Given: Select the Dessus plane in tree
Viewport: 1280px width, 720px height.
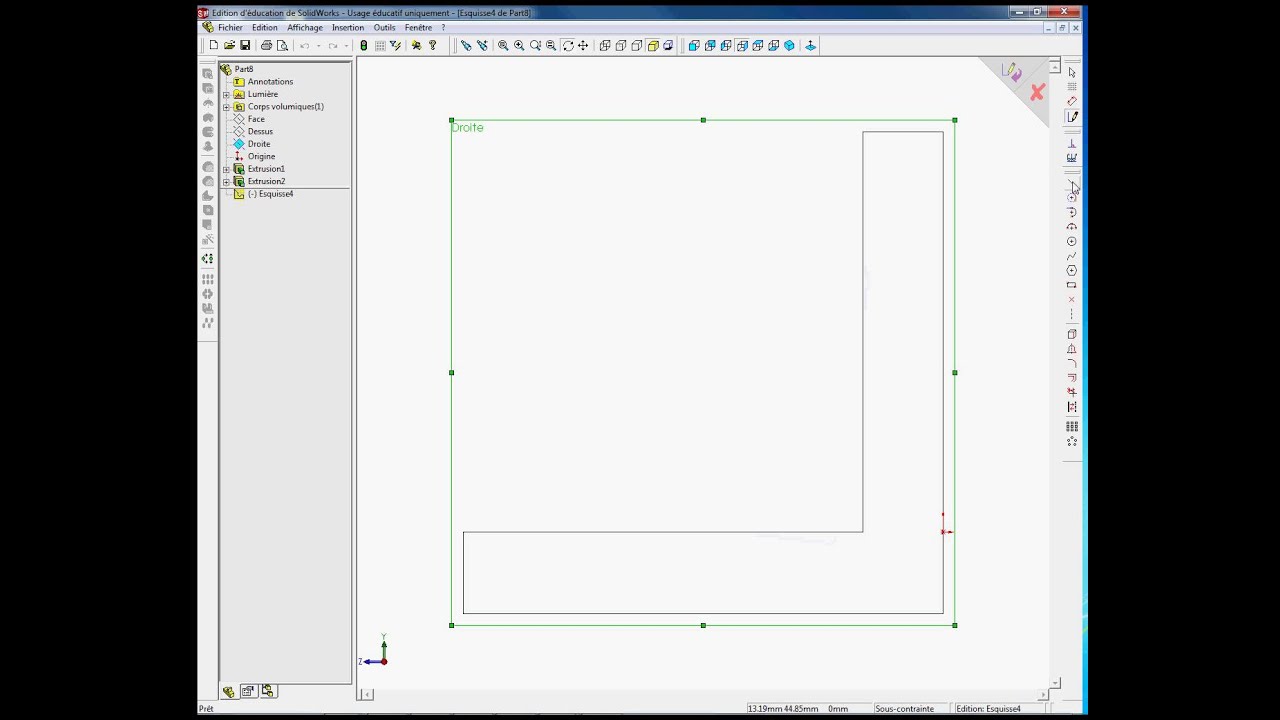Looking at the screenshot, I should (x=260, y=131).
